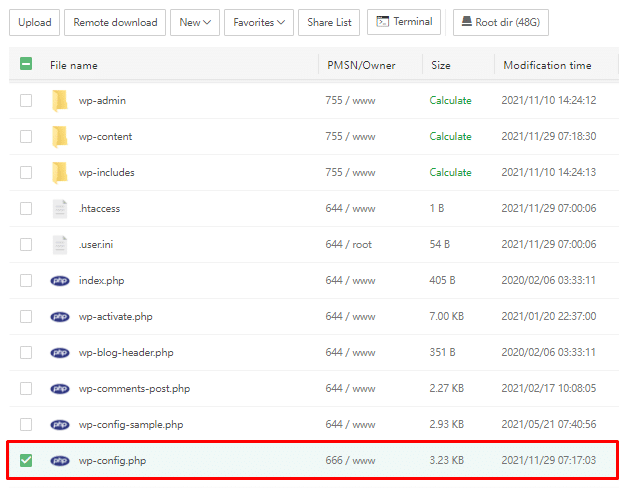The image size is (619, 488).
Task: Click the wp-config.php PHP icon
Action: [60, 461]
